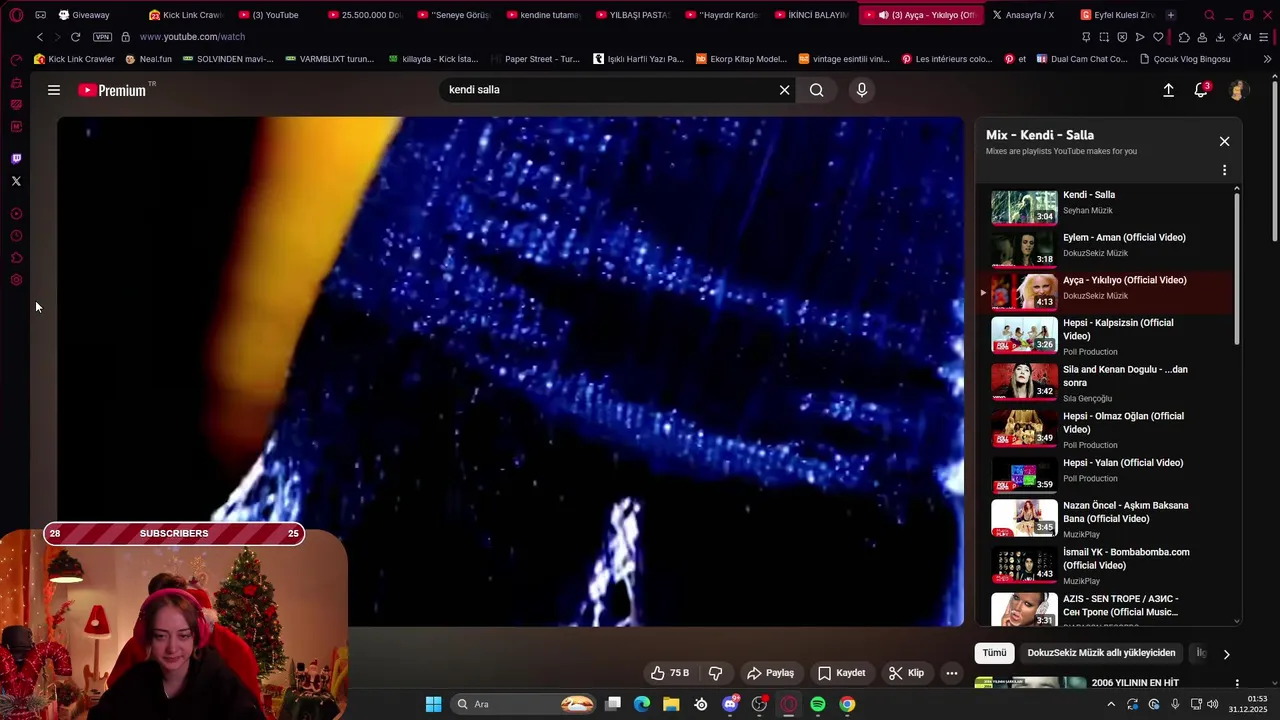Image resolution: width=1280 pixels, height=720 pixels.
Task: Open Nazan Öncel - Aşkım Baksana Bana
Action: pos(1105,519)
